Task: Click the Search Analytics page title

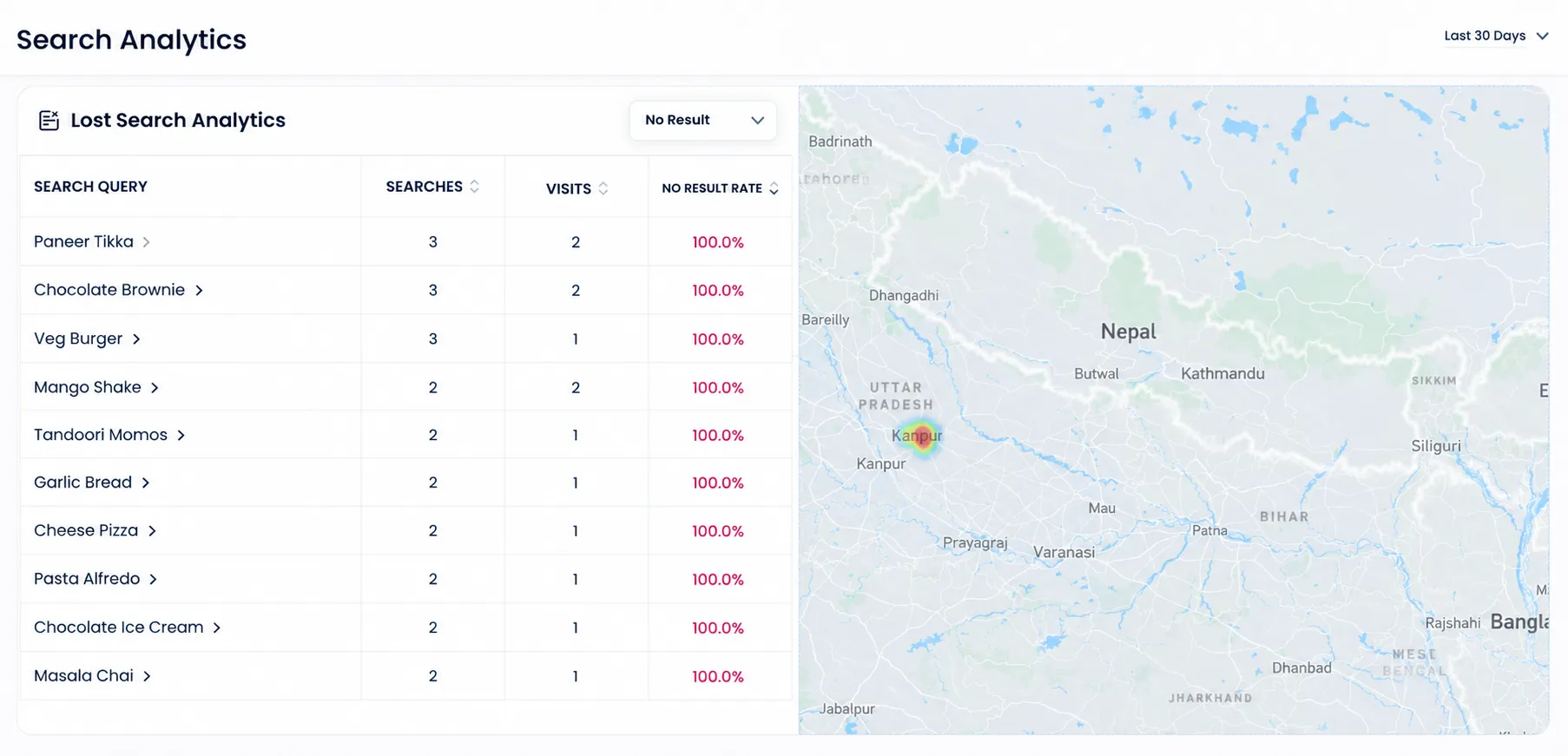Action: (x=131, y=39)
